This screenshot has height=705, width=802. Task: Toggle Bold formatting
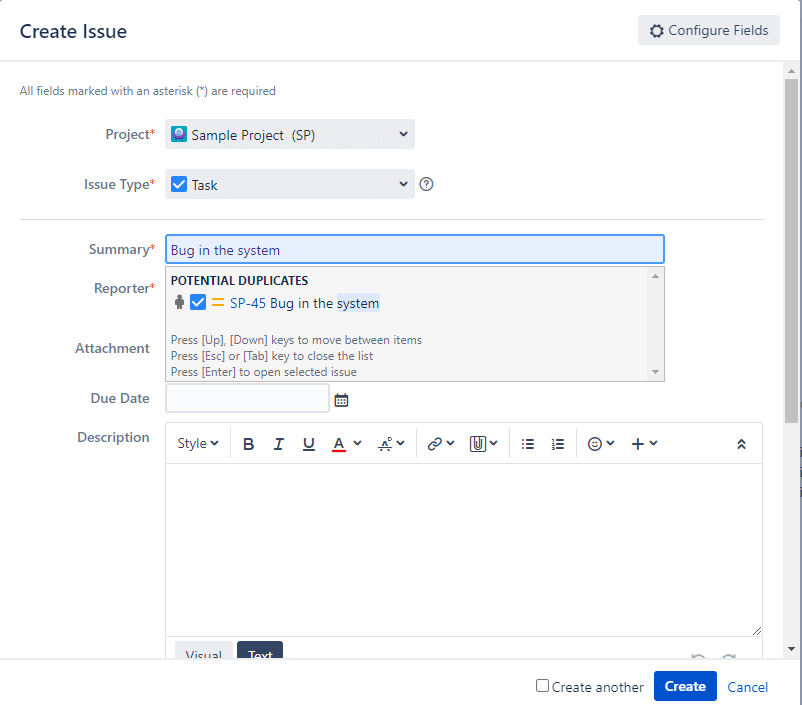point(249,444)
